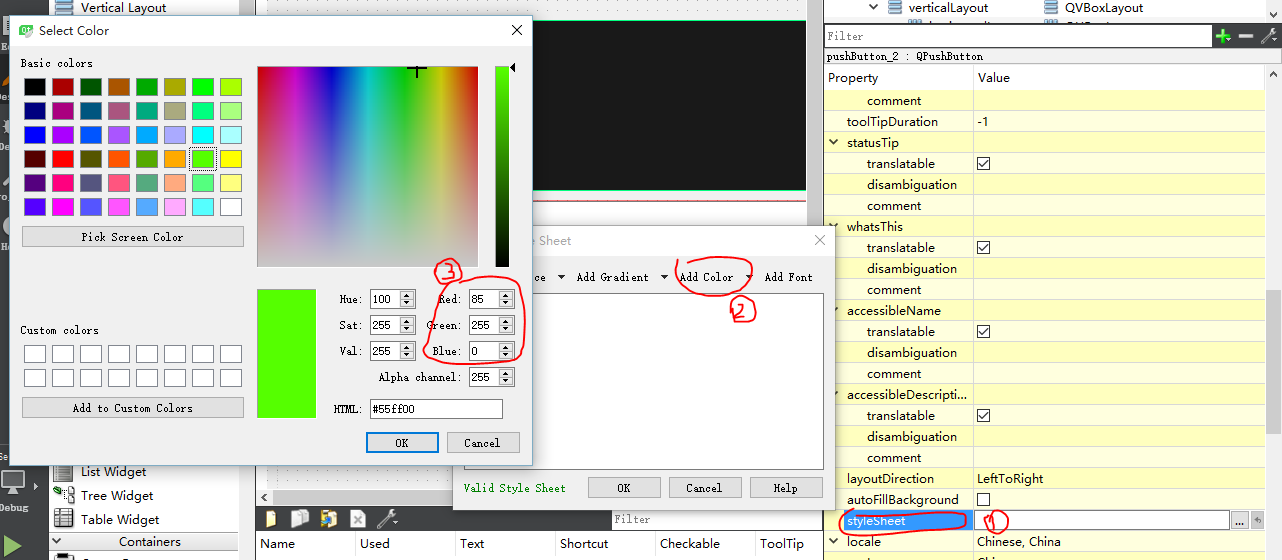
Task: Click the green Run play icon
Action: click(x=13, y=545)
